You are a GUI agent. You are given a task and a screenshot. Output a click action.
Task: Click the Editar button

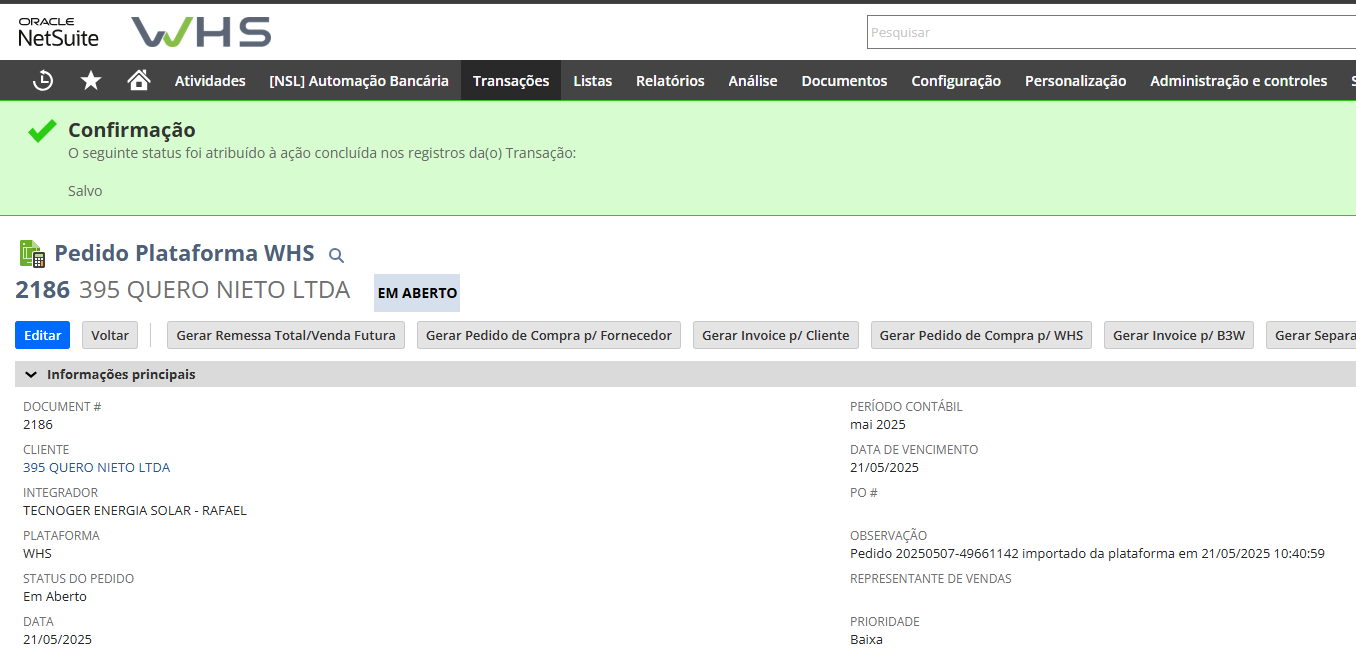[42, 335]
